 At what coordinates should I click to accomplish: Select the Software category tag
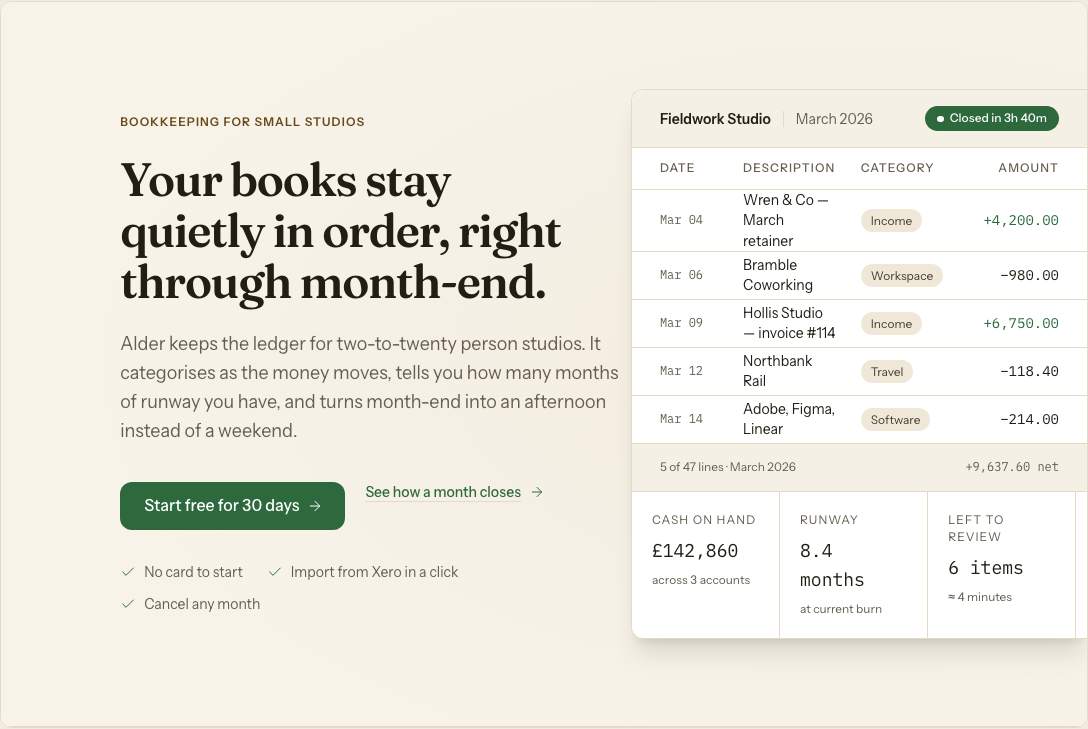(895, 420)
